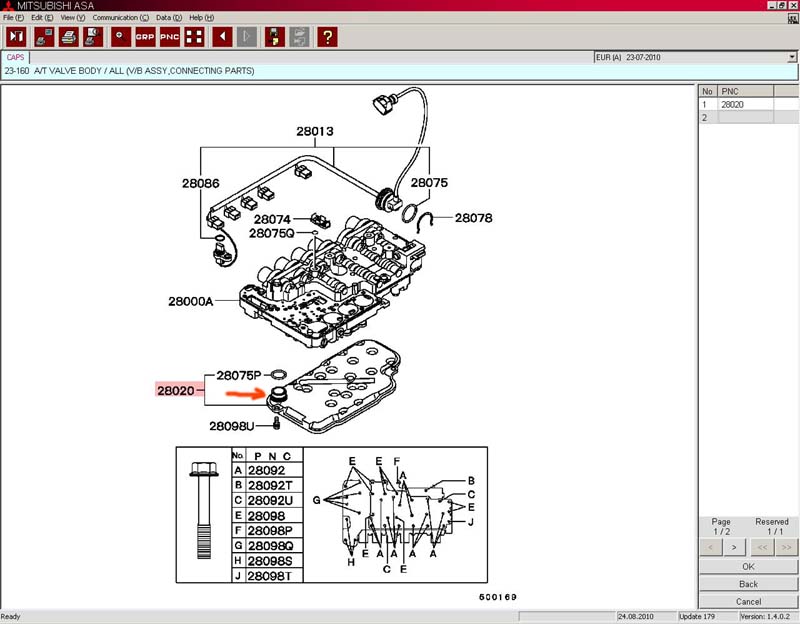Open the four-squares thumbnail view icon
The height and width of the screenshot is (624, 800).
coord(195,37)
